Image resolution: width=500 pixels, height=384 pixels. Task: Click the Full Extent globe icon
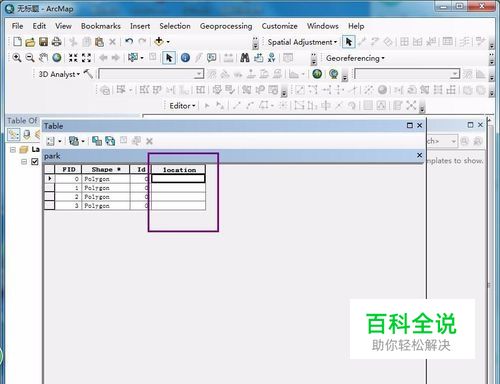57,58
